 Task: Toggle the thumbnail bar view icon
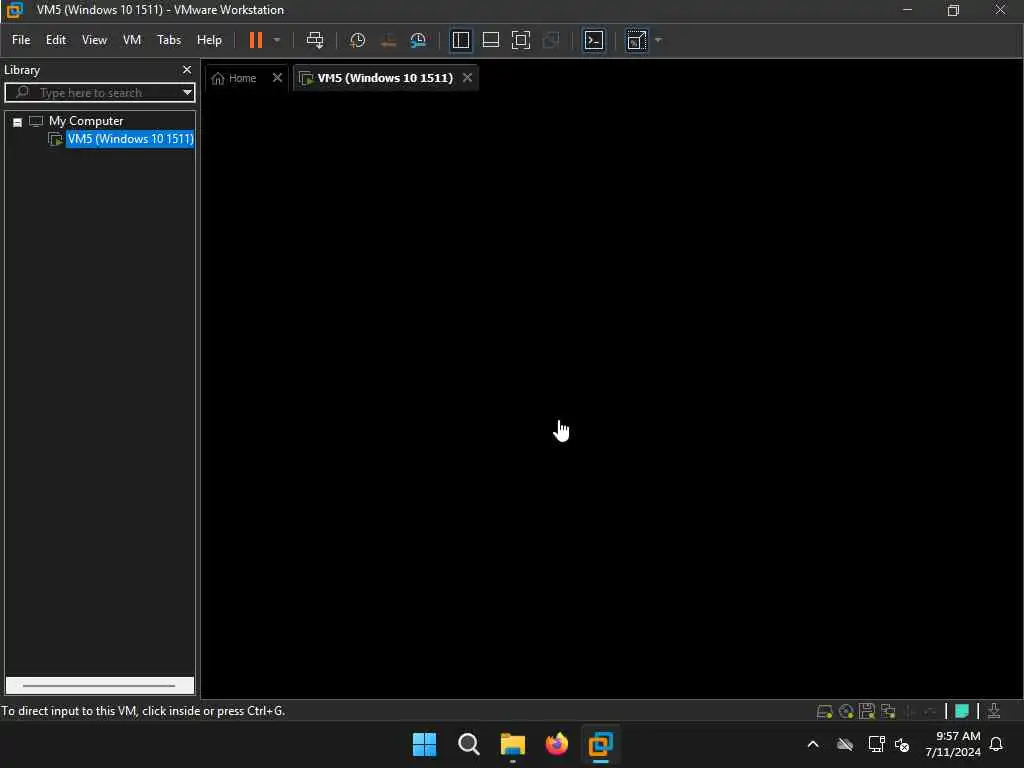coord(490,40)
